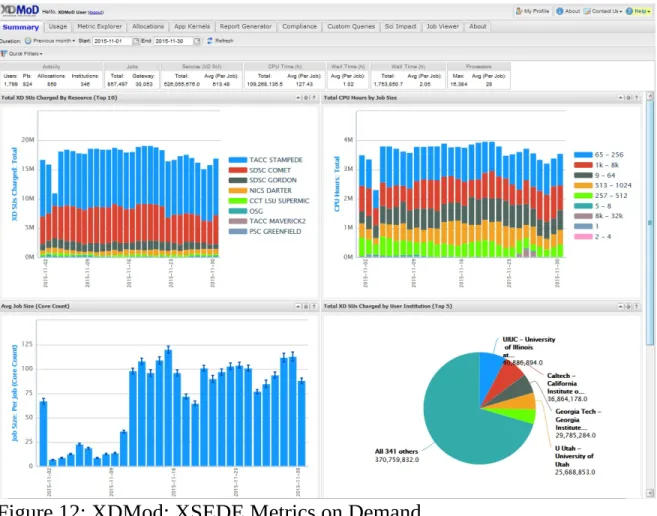Open the Metric Explorer tab

pos(99,26)
